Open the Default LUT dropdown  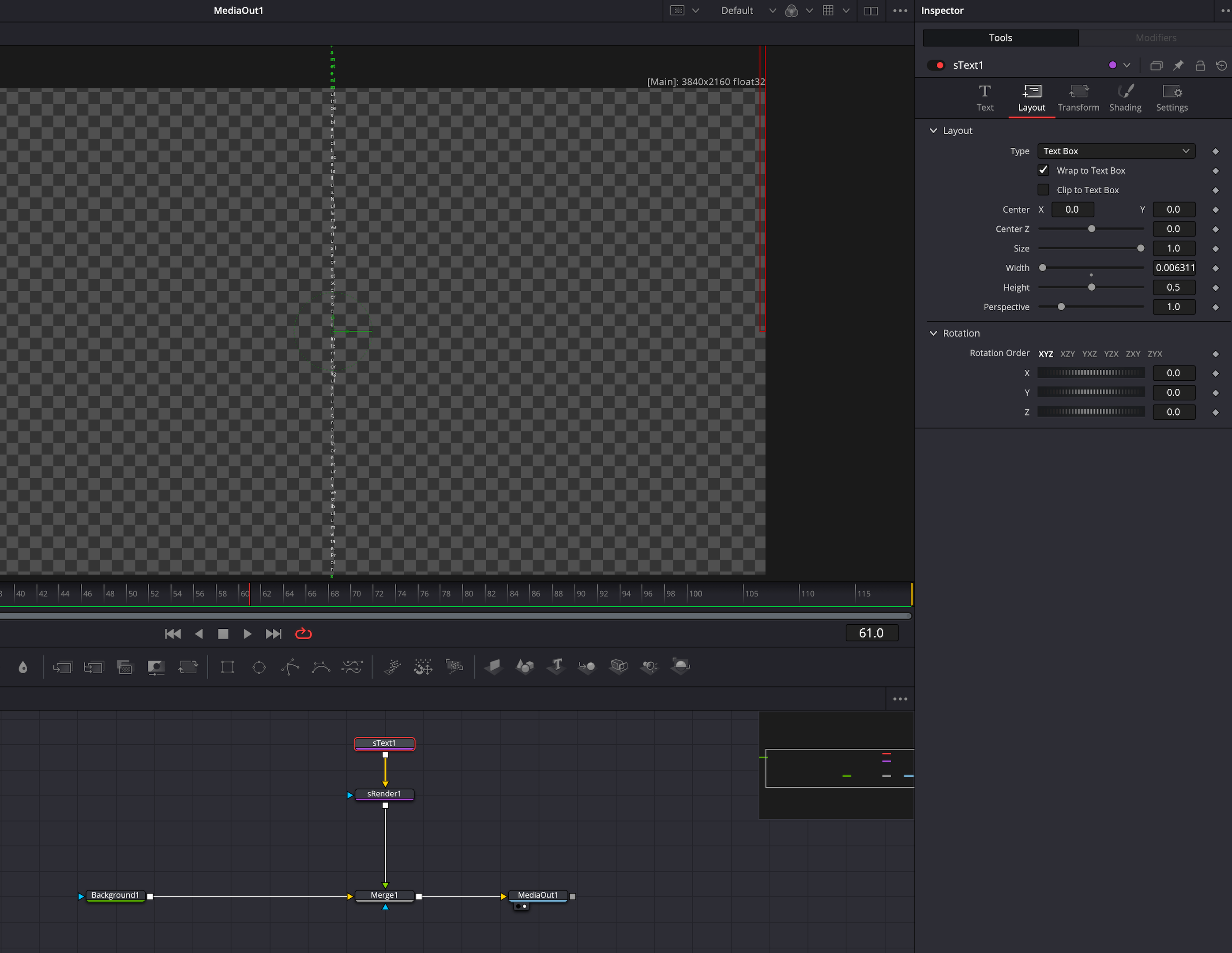click(x=773, y=11)
